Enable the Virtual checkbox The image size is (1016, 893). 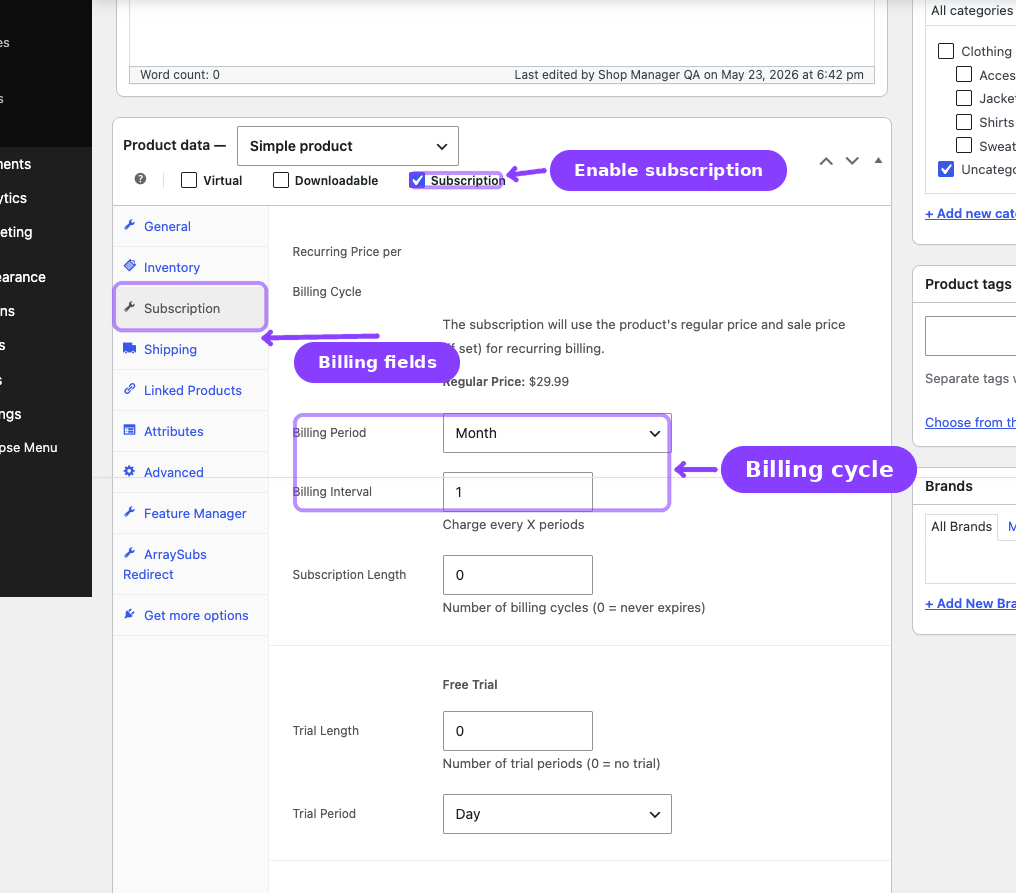189,180
